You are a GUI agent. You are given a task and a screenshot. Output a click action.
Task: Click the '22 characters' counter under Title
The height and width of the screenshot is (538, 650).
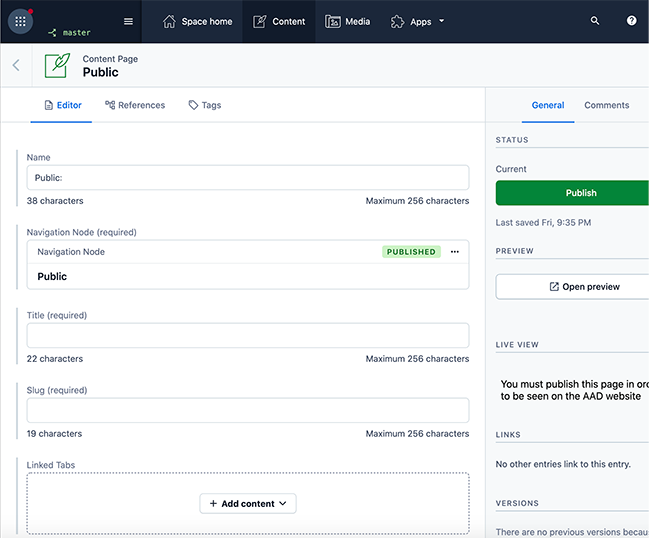pyautogui.click(x=55, y=359)
